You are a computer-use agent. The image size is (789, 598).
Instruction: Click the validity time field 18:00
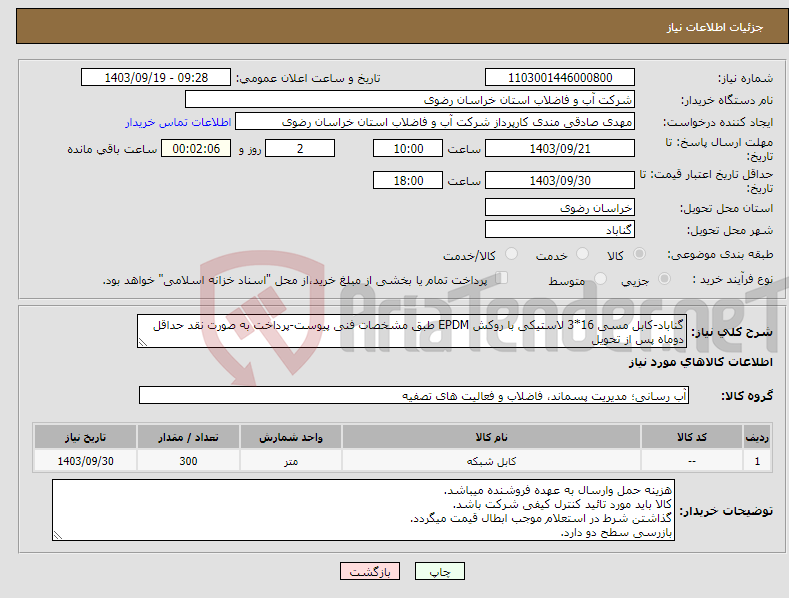pyautogui.click(x=408, y=180)
